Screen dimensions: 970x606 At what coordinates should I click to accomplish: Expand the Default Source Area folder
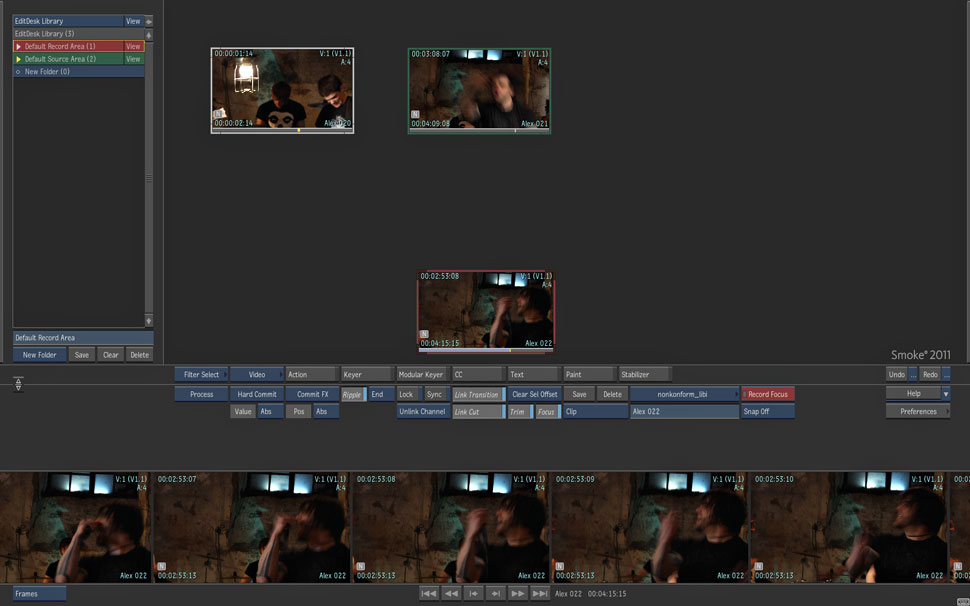click(x=18, y=59)
